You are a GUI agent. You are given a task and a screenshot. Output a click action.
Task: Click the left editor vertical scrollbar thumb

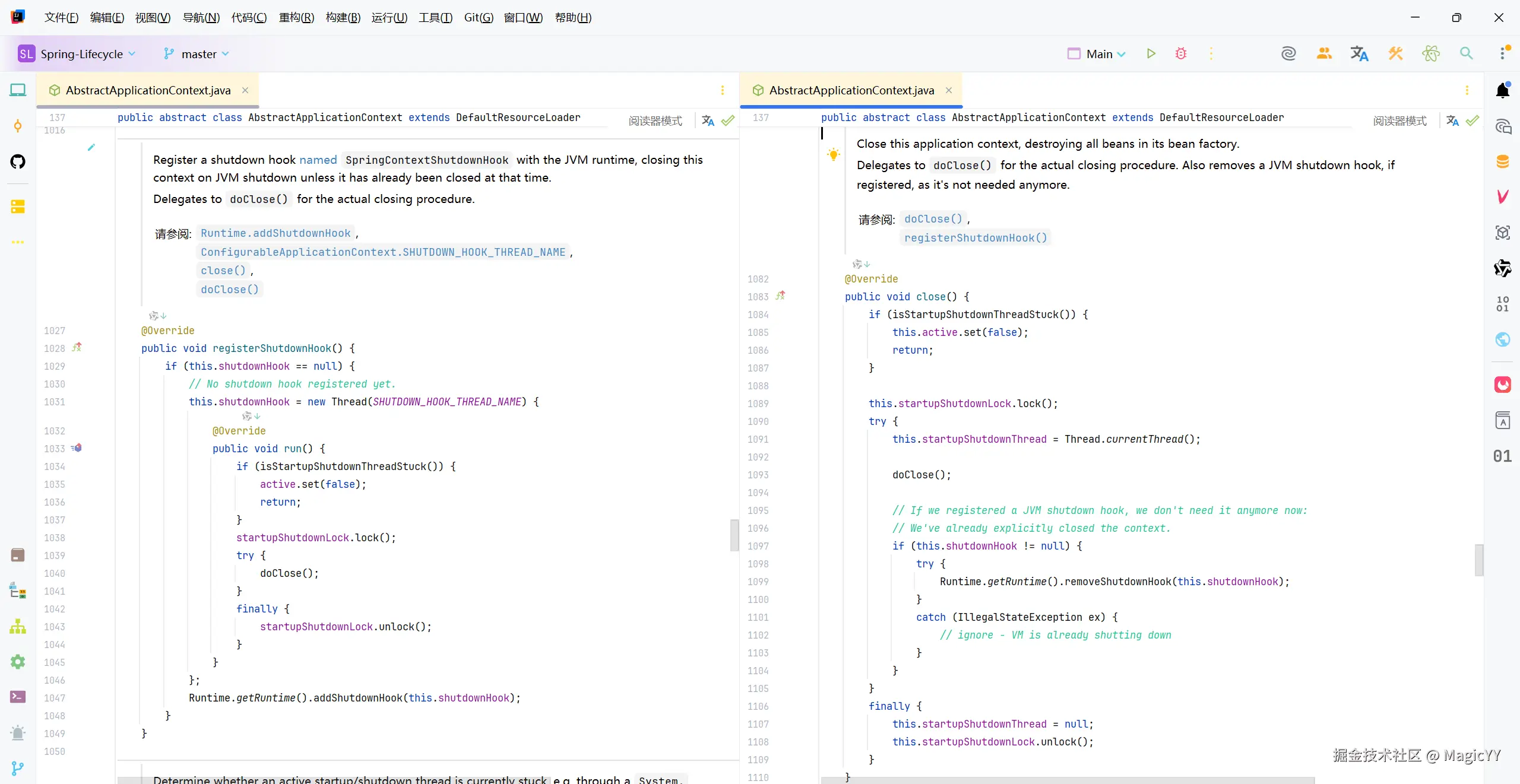click(x=734, y=535)
